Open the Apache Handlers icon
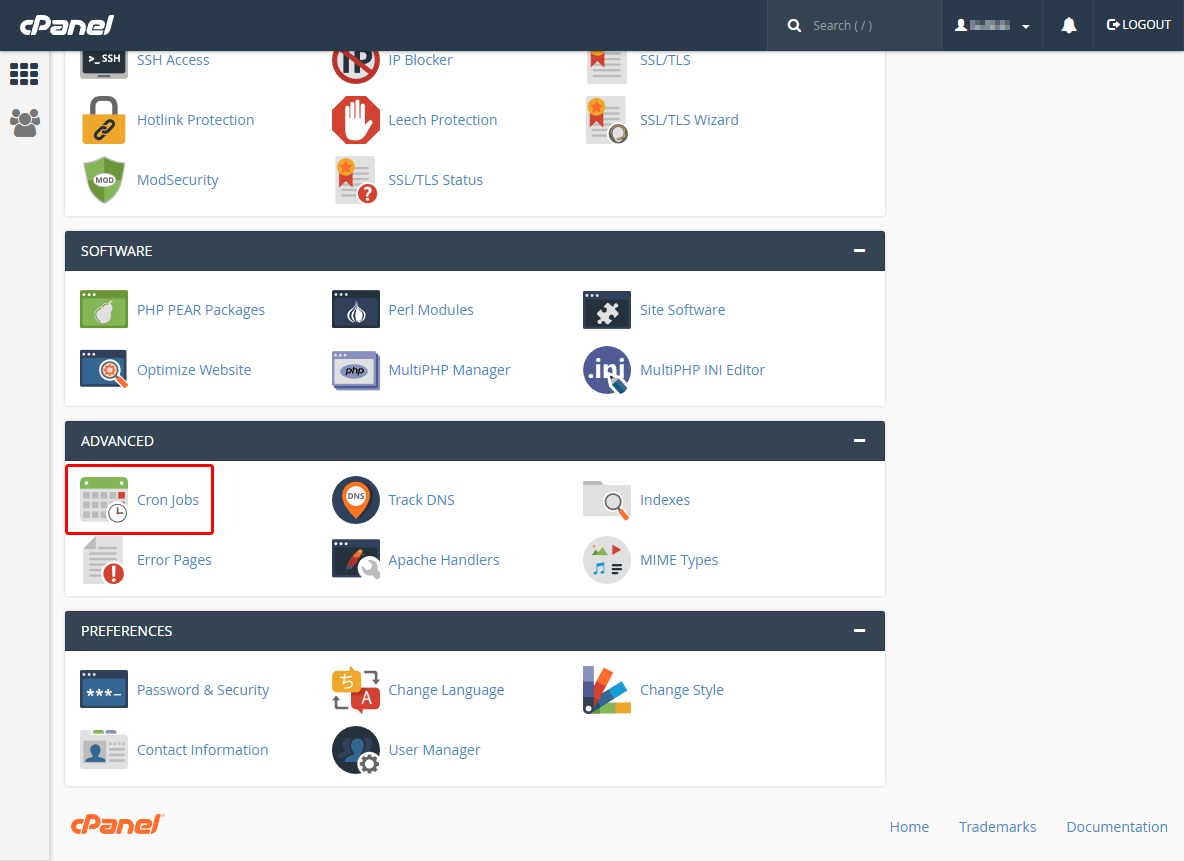This screenshot has width=1184, height=861. point(356,560)
